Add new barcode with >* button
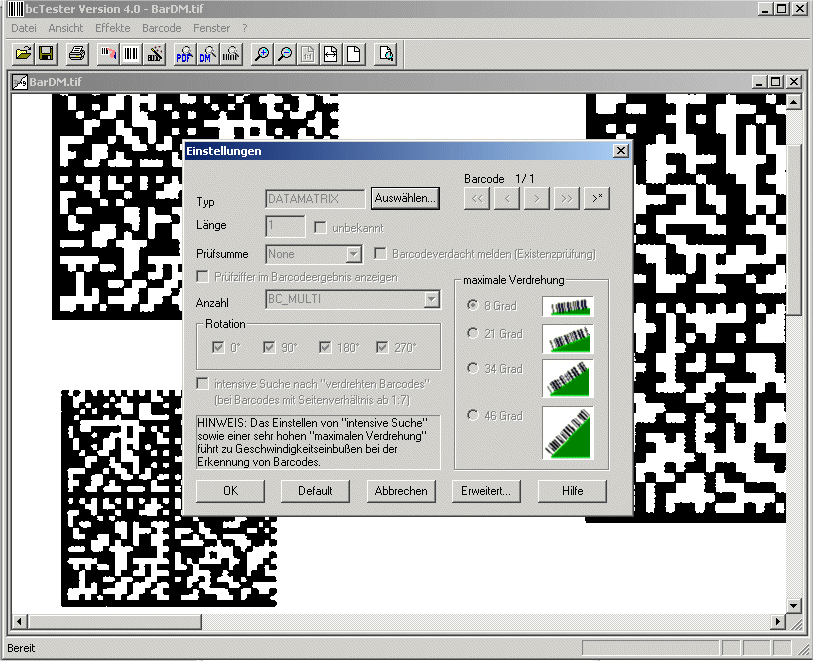 pos(597,199)
